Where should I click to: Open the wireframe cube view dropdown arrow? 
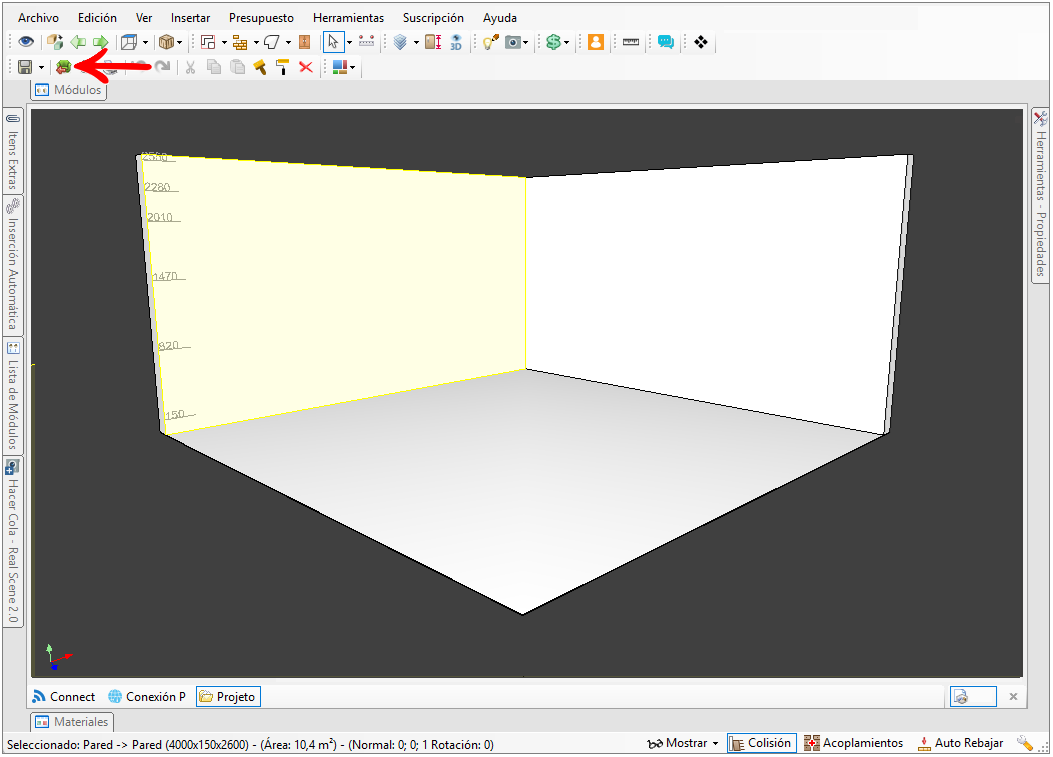click(x=145, y=42)
